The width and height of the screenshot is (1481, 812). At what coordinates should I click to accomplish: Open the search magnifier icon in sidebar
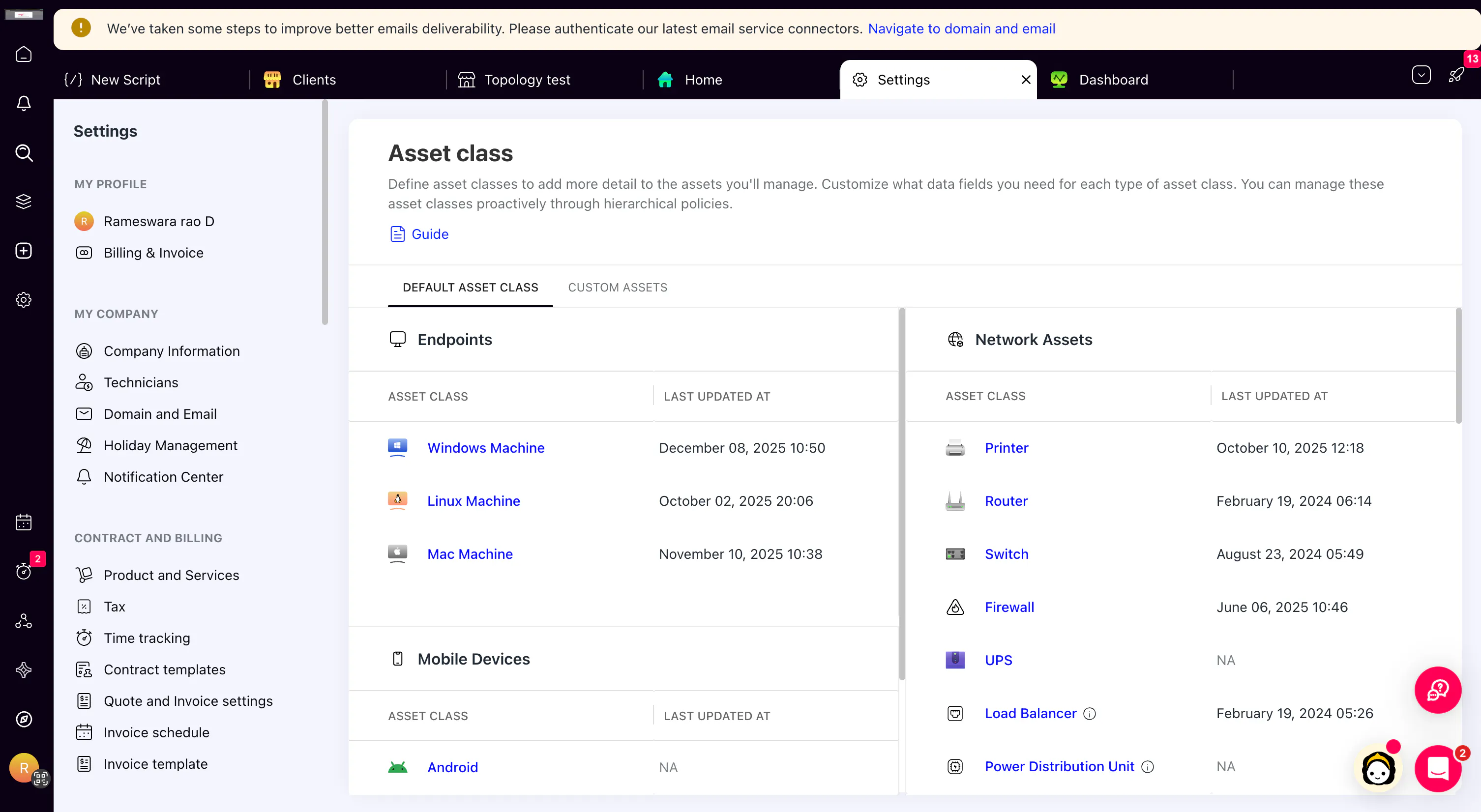click(x=24, y=152)
